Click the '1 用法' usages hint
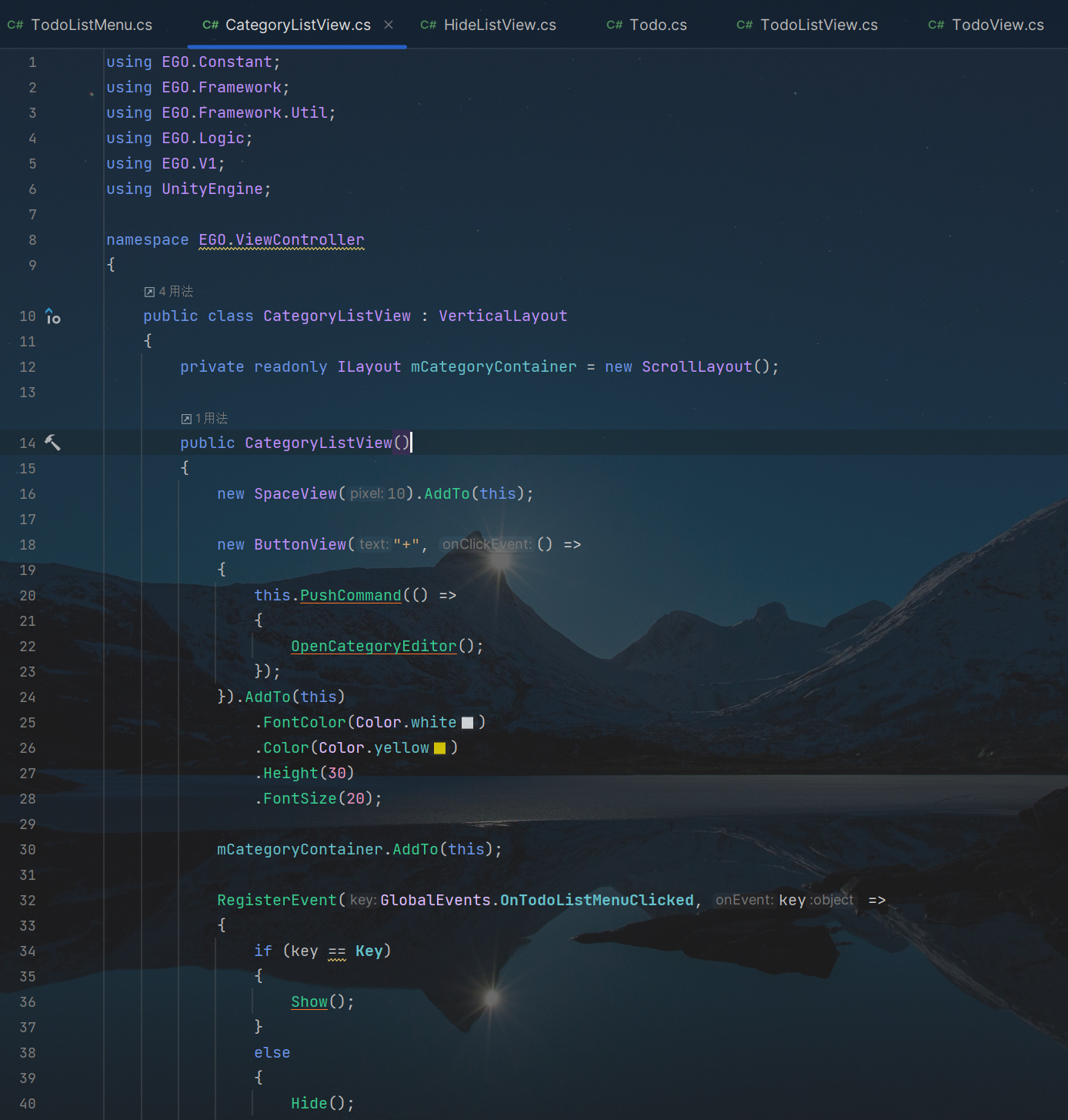Screen dimensions: 1068x1120 (x=205, y=418)
